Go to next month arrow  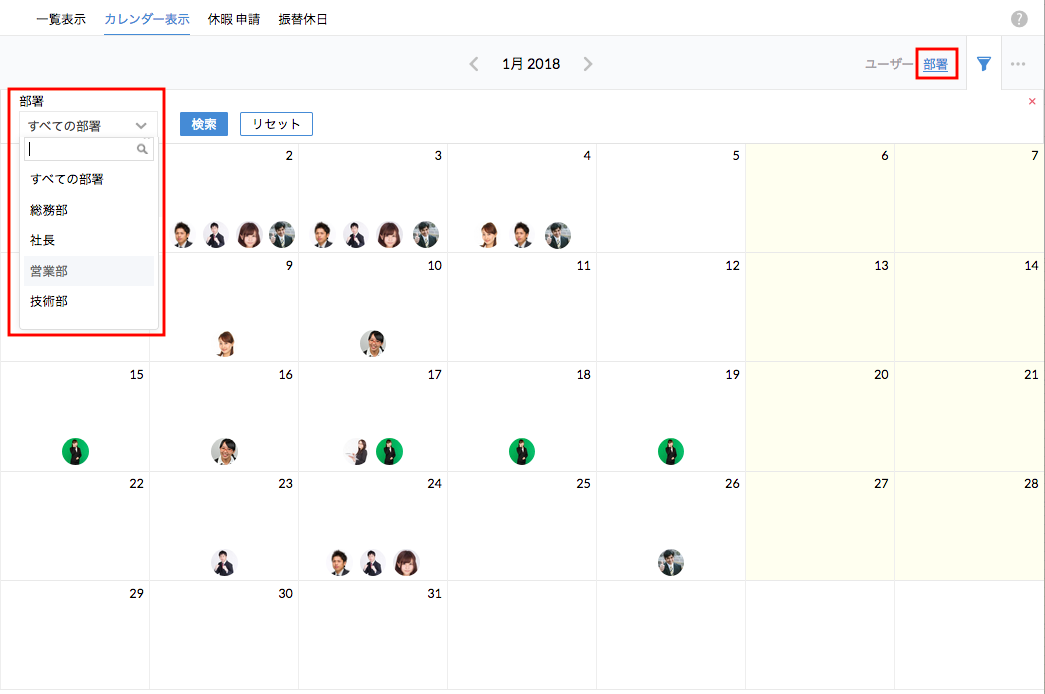588,64
